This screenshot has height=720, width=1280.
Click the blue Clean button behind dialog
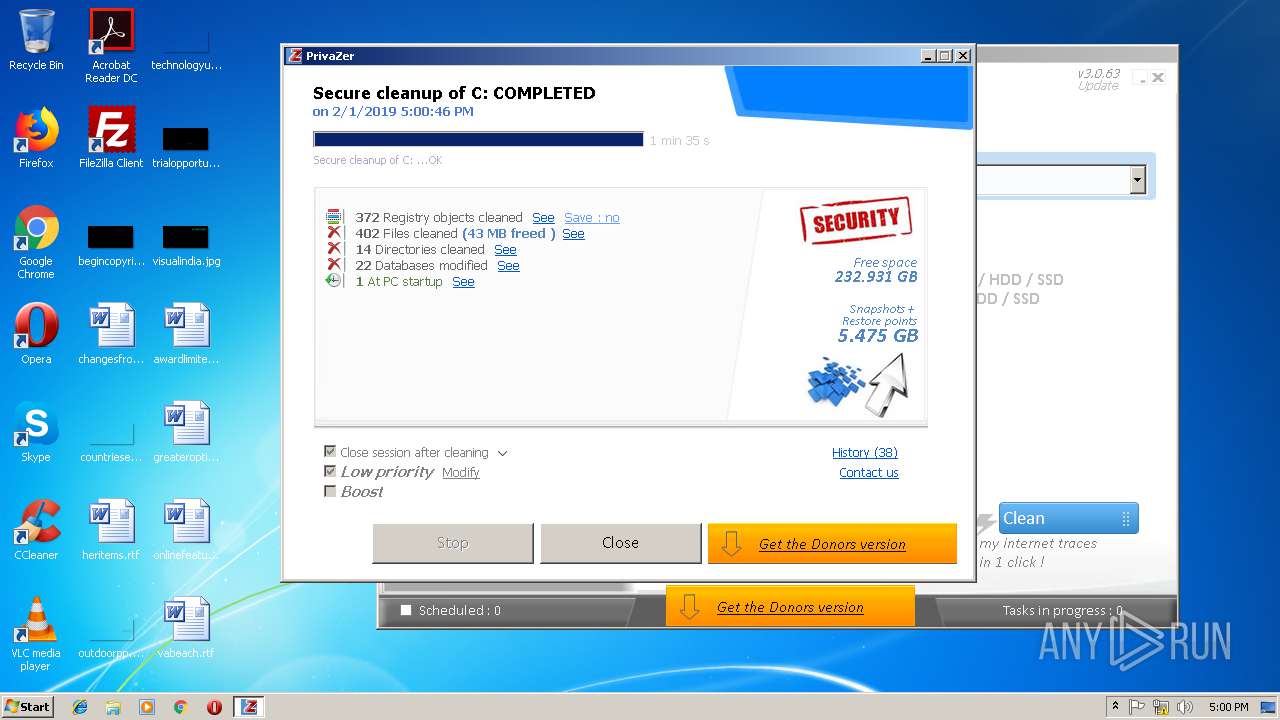[1068, 518]
